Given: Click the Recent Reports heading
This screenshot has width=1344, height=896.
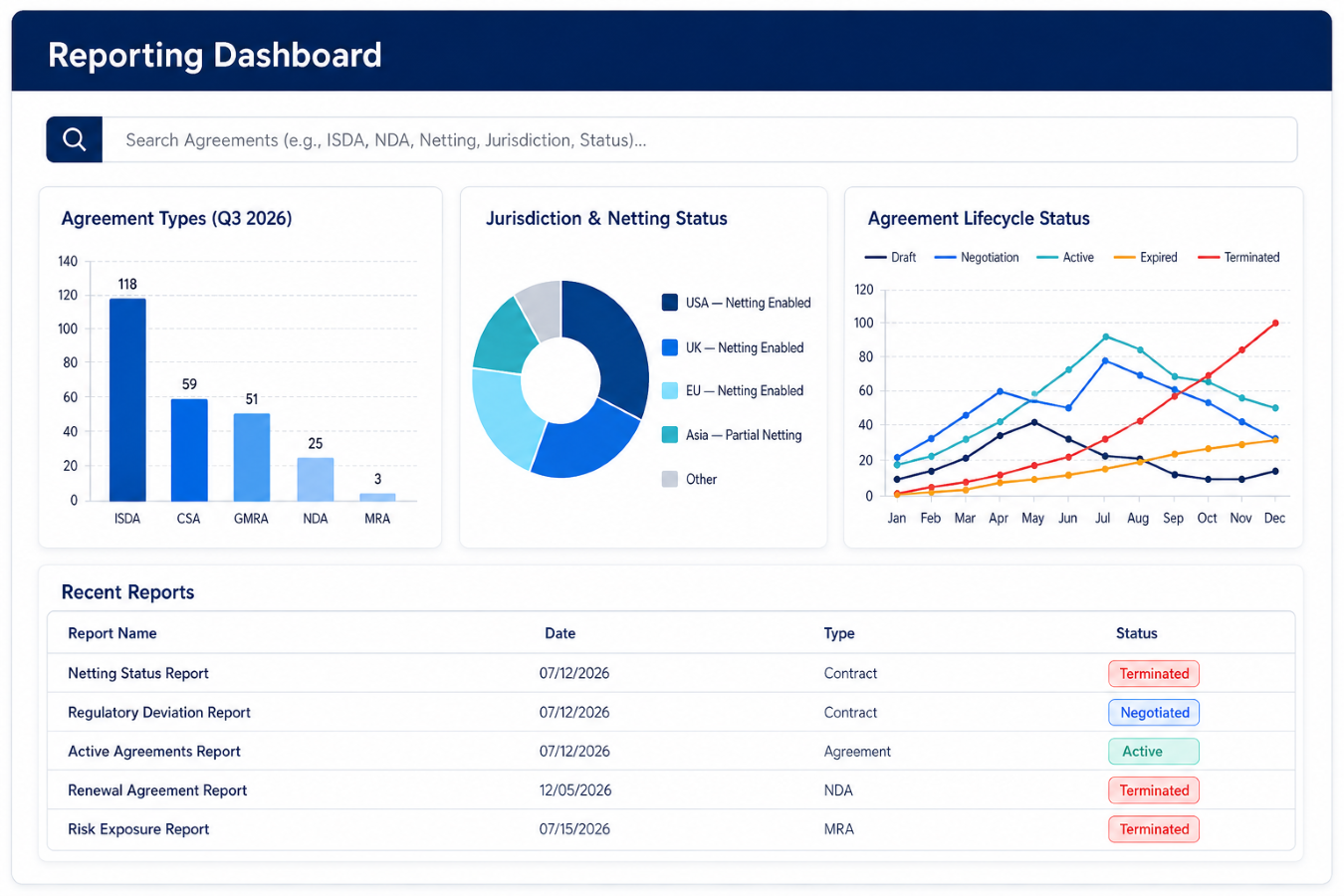Looking at the screenshot, I should [127, 592].
